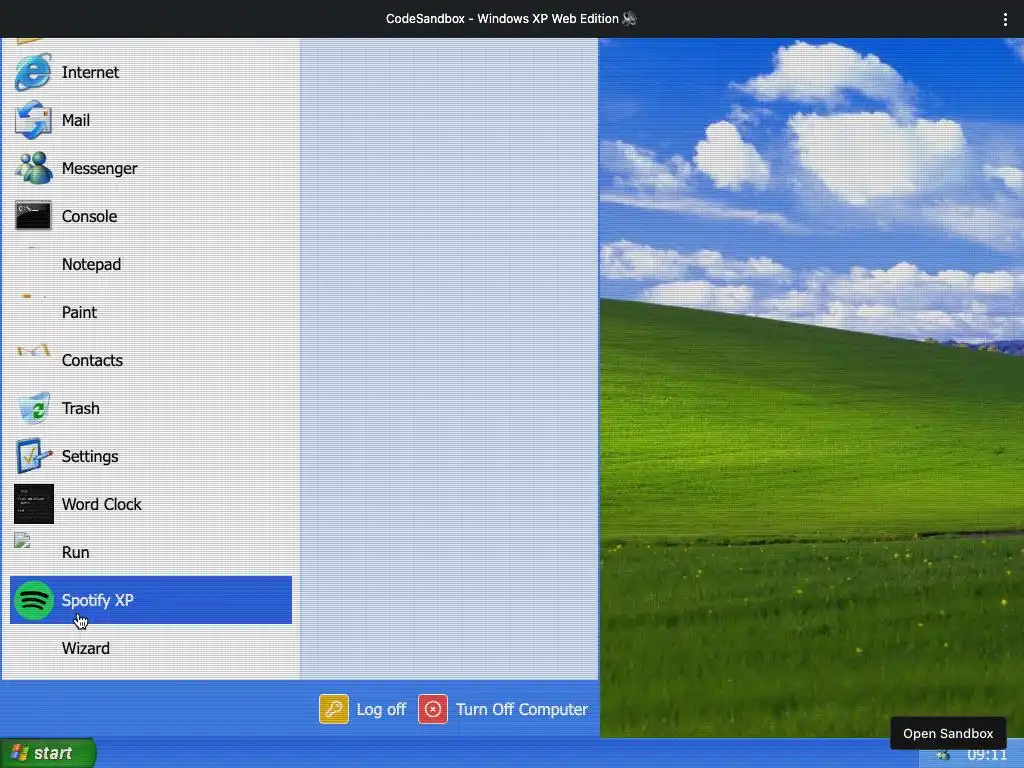Viewport: 1024px width, 768px height.
Task: Select the Word Clock menu entry
Action: click(x=151, y=504)
